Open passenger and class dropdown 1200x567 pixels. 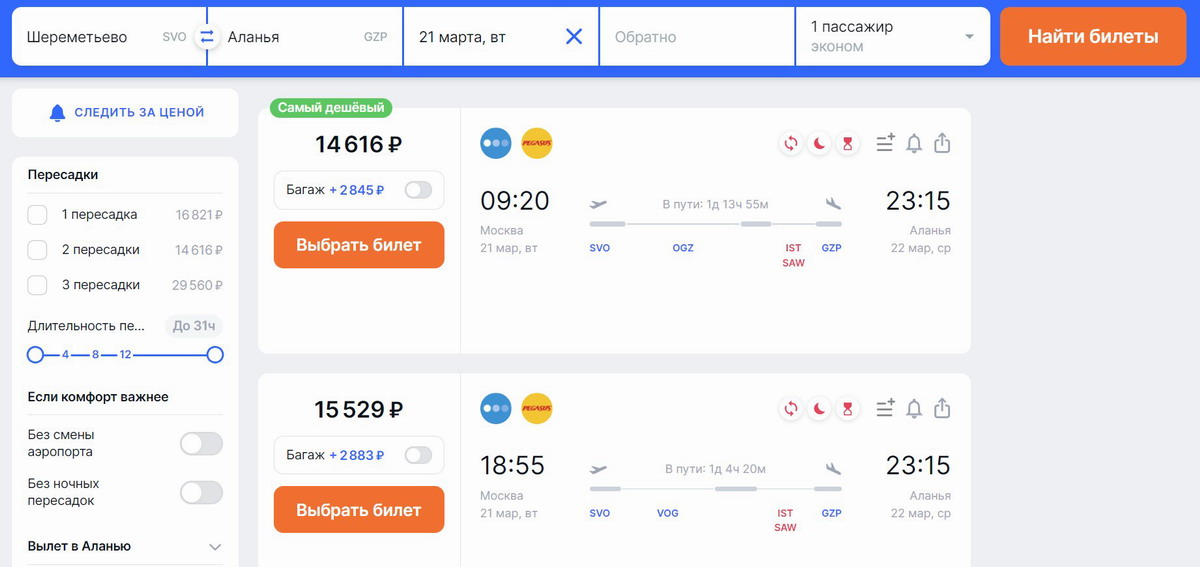click(x=892, y=37)
